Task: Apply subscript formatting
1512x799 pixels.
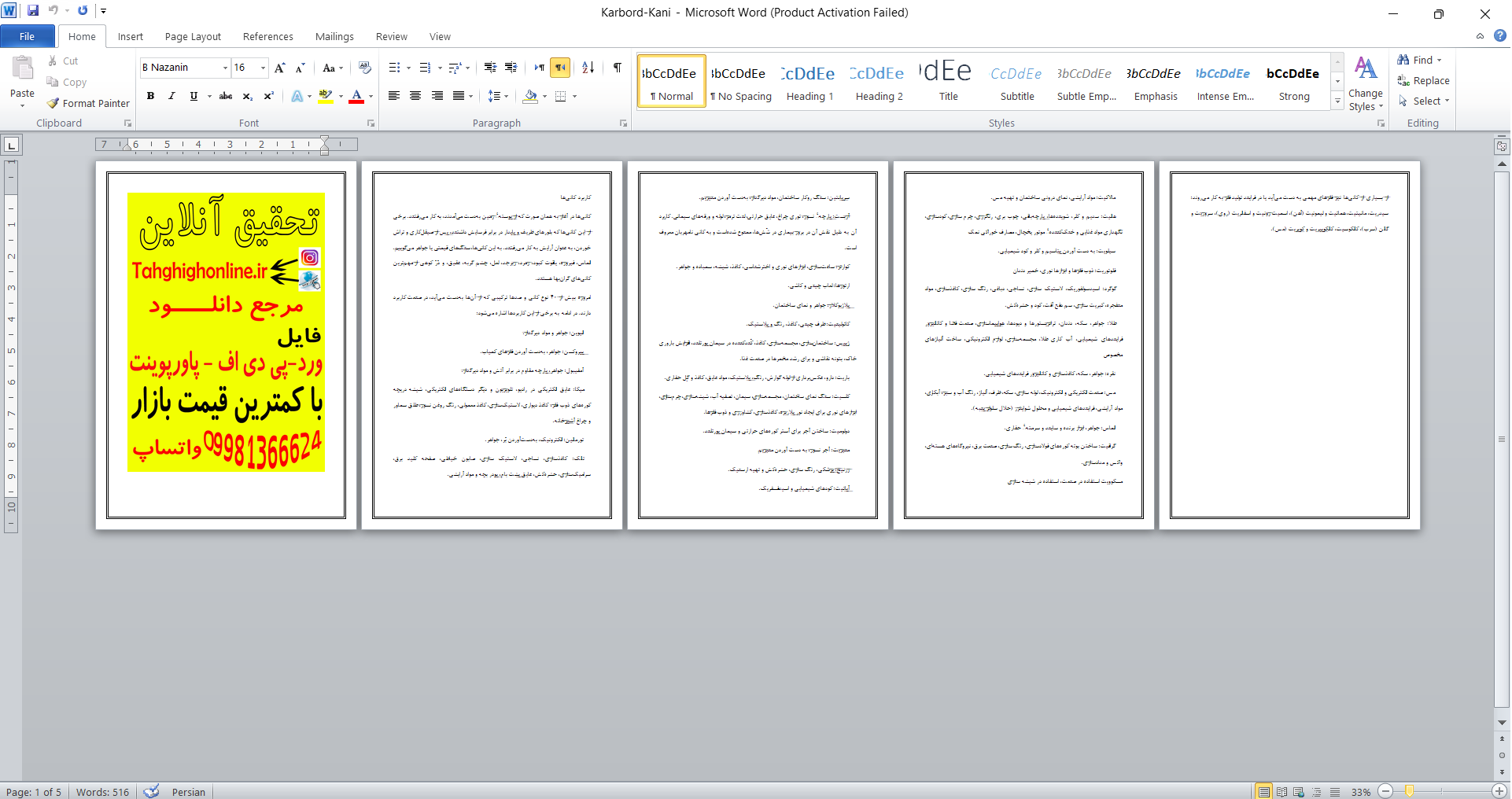Action: point(247,96)
